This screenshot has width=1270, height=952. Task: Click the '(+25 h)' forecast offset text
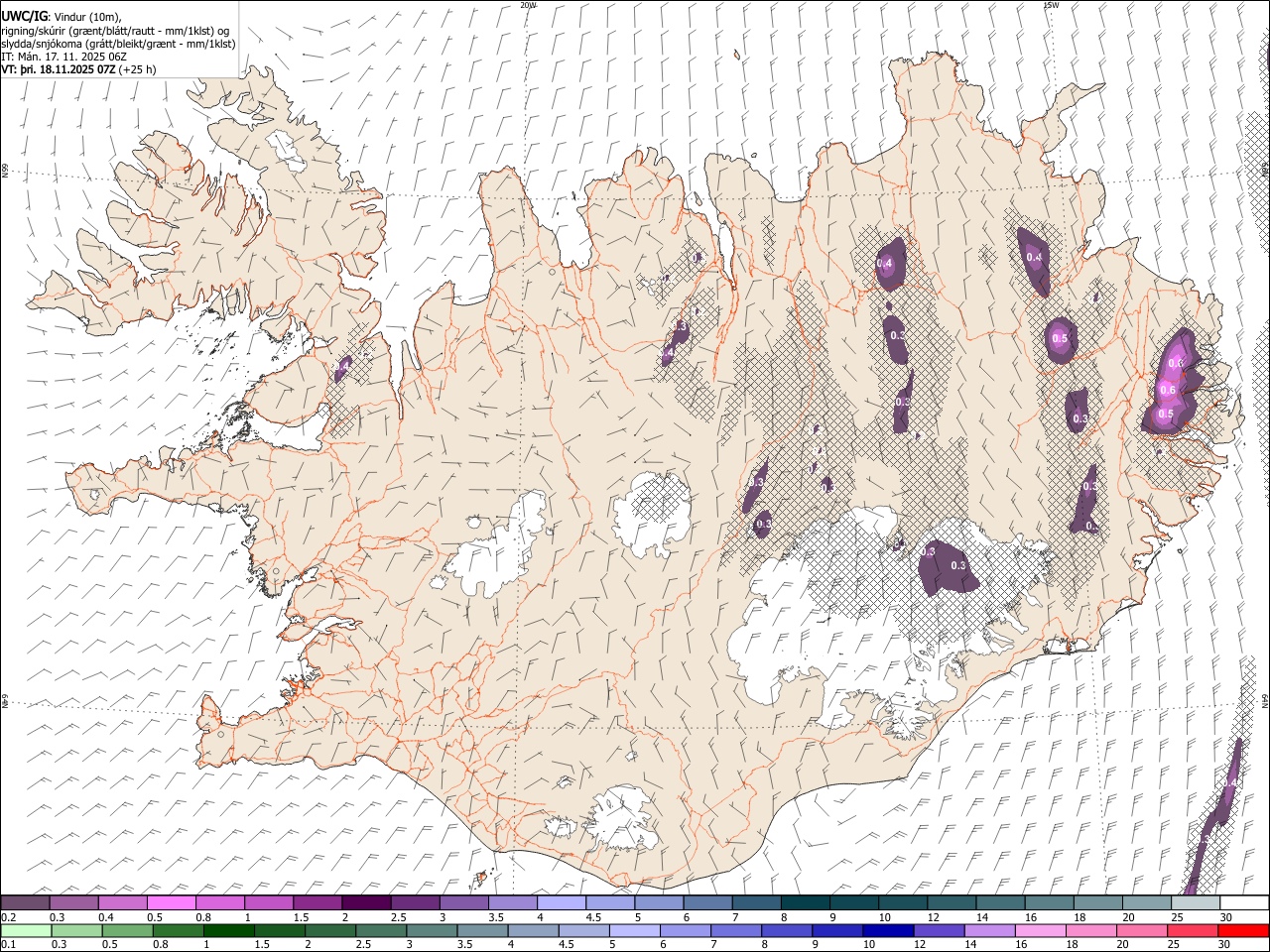(137, 69)
